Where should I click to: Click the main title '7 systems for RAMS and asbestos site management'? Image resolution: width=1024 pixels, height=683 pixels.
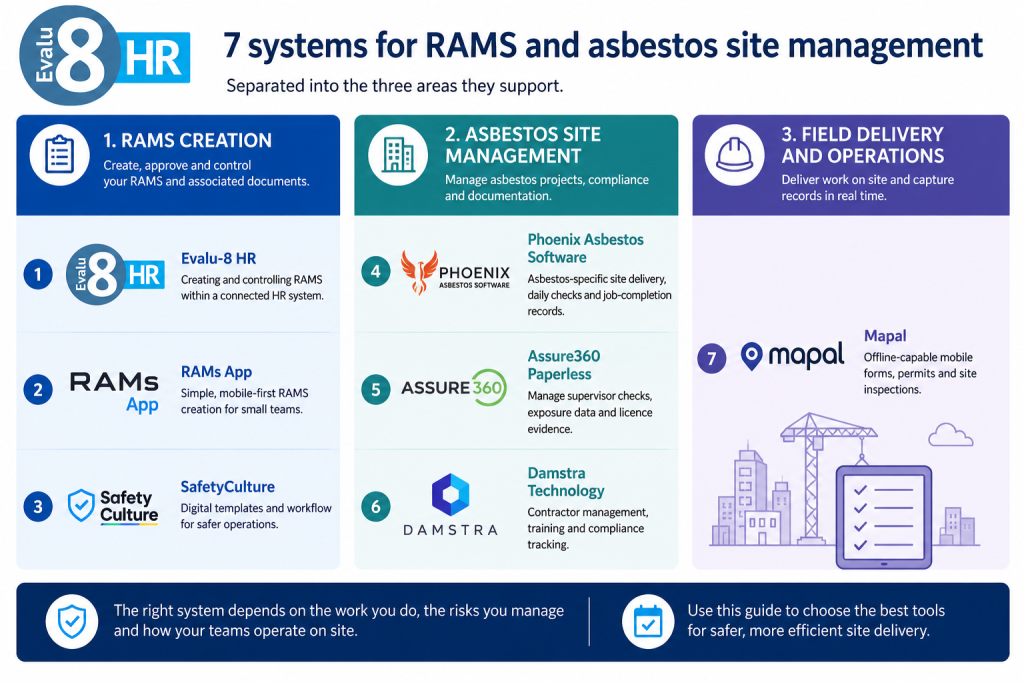click(x=603, y=46)
